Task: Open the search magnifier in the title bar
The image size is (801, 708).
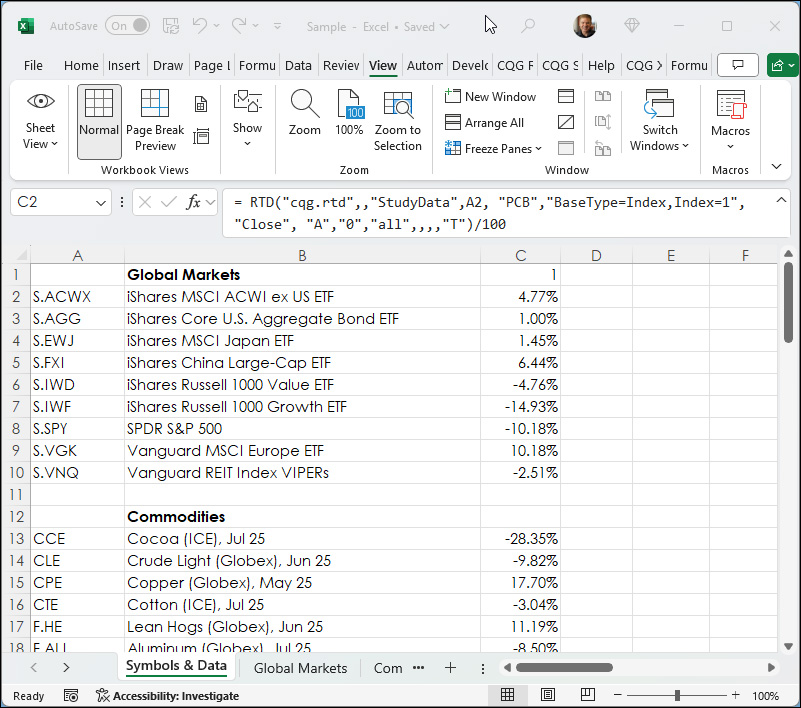Action: click(x=528, y=26)
